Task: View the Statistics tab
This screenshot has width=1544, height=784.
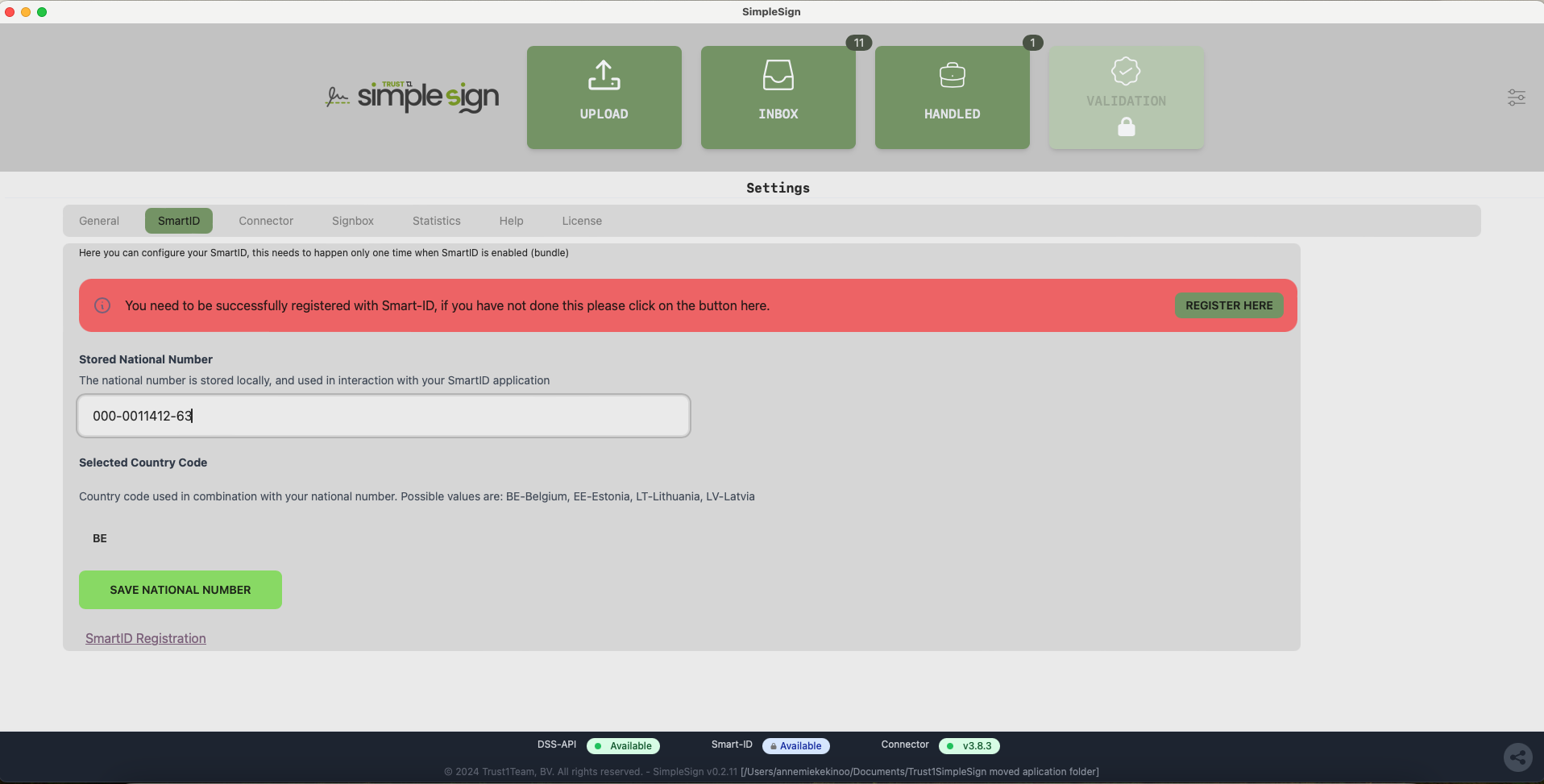Action: [x=437, y=221]
